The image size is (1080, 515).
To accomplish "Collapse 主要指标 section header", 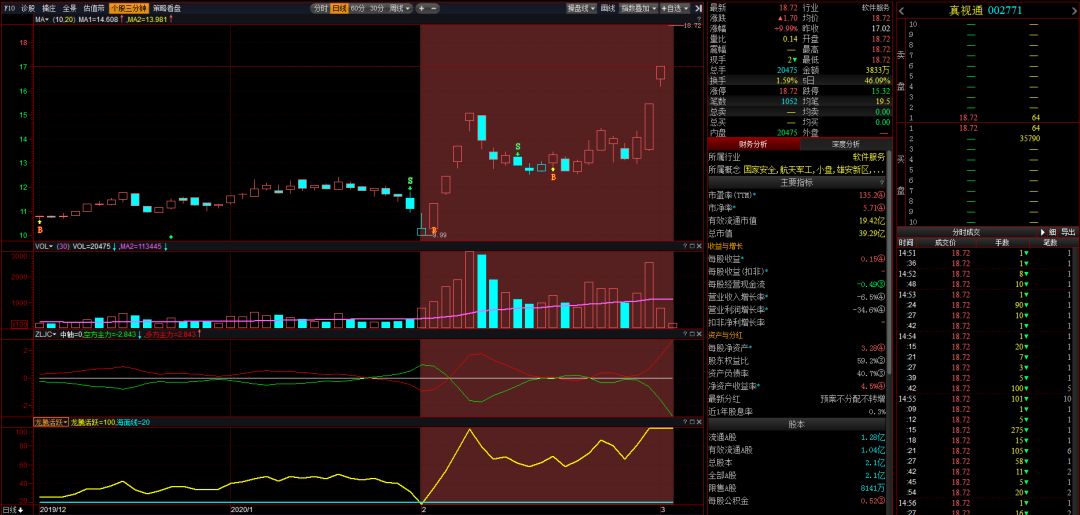I will (x=796, y=182).
